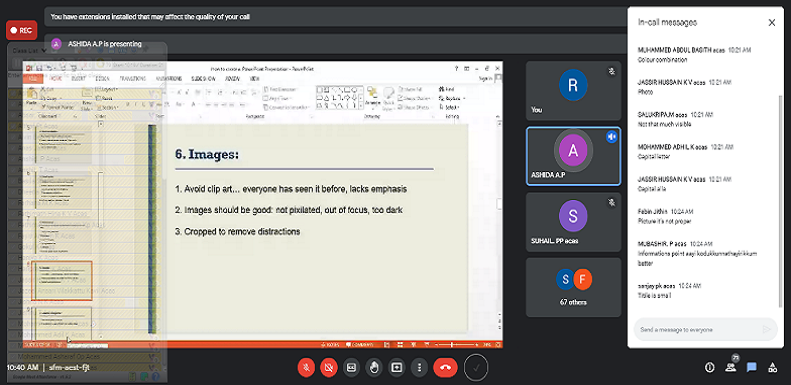Open the Present now screen-share button
This screenshot has width=791, height=385.
(x=397, y=367)
